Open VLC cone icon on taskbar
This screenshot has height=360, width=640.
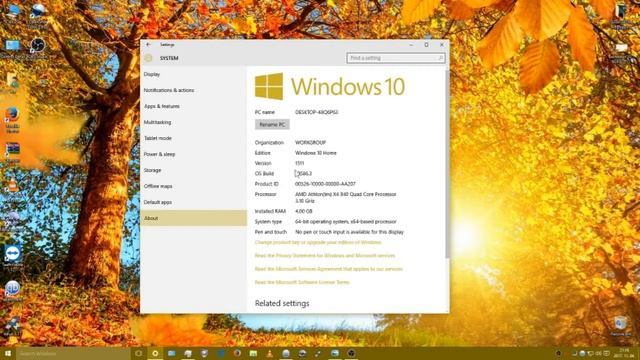pyautogui.click(x=270, y=353)
